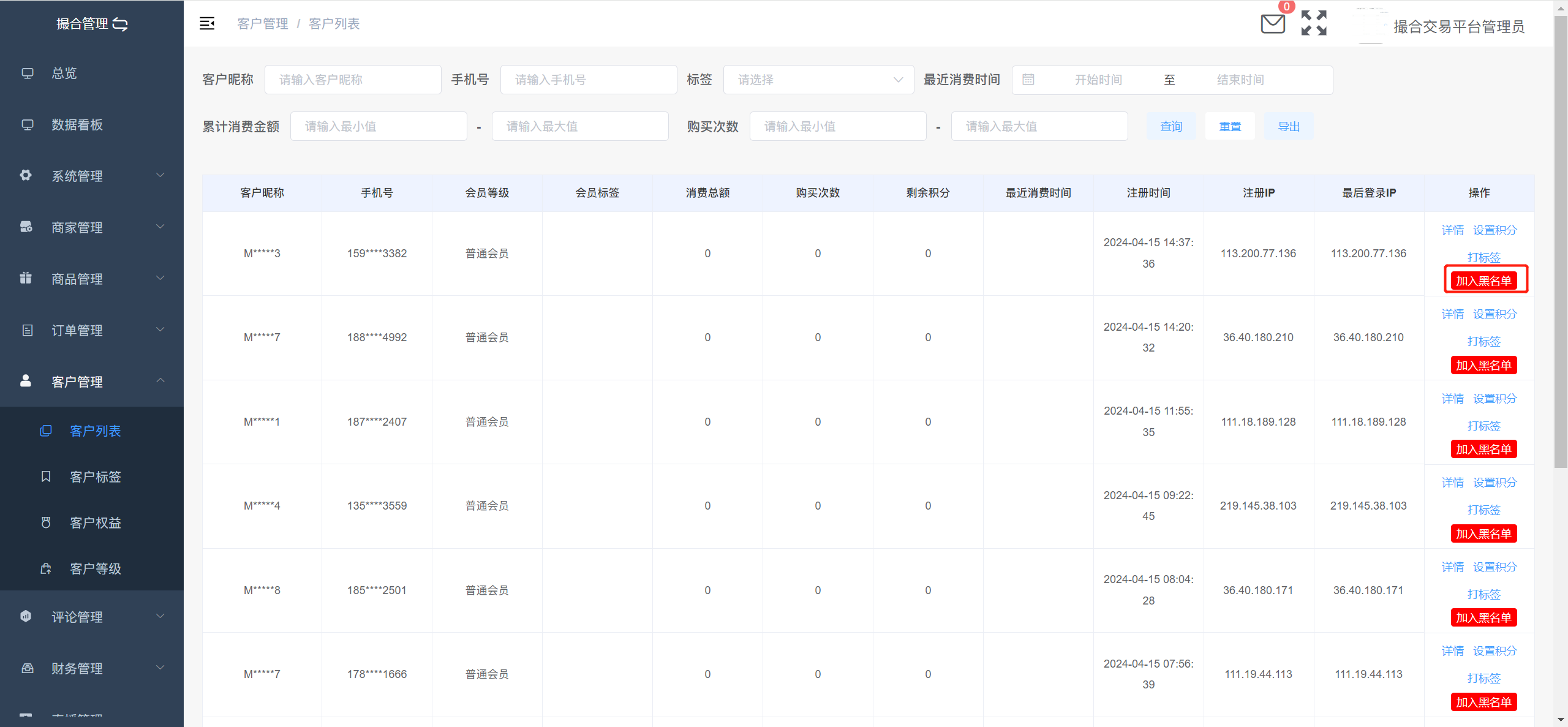Click the calendar icon in the date range field

point(1028,80)
